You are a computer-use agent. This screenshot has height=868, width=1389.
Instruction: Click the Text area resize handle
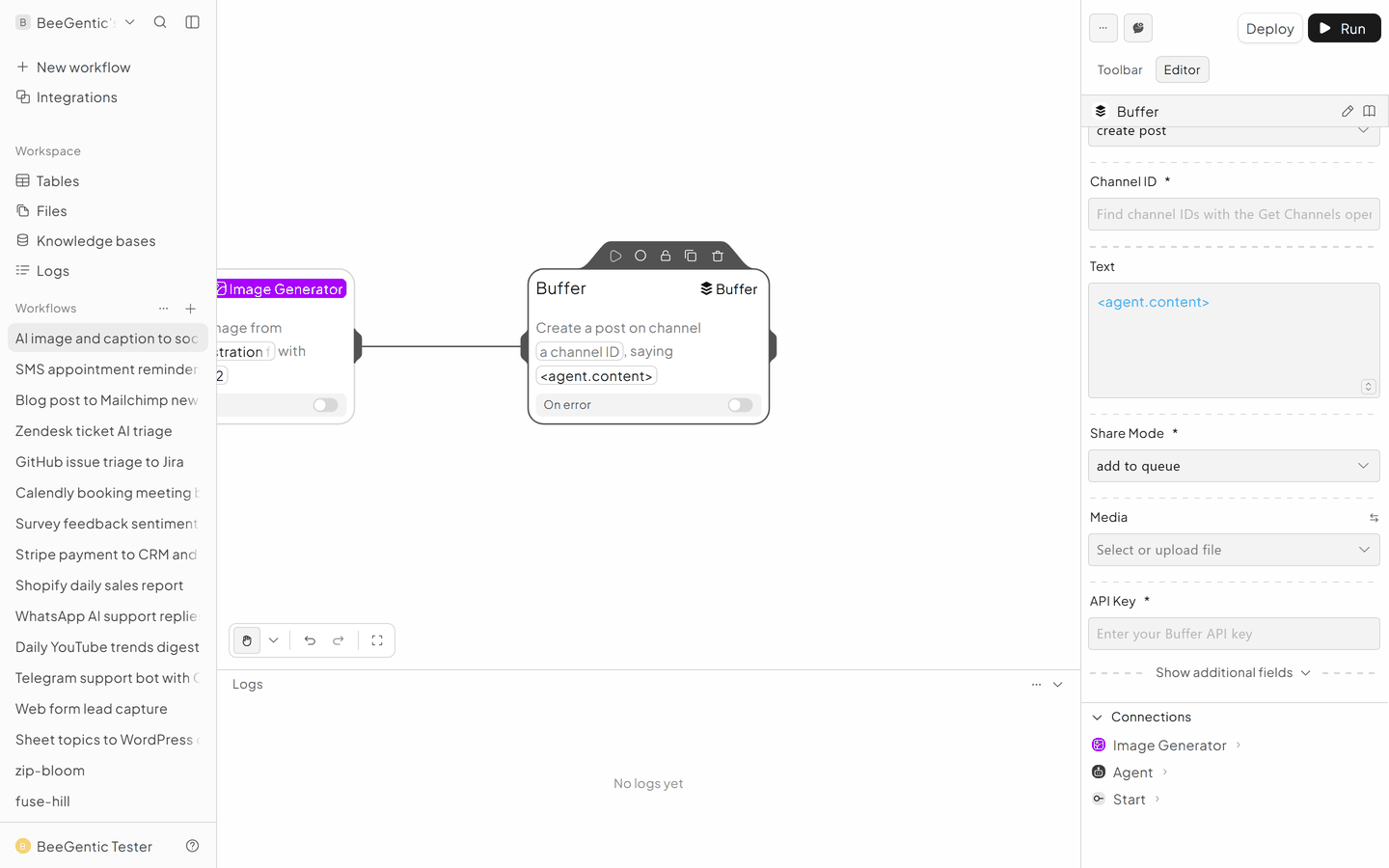pyautogui.click(x=1368, y=387)
